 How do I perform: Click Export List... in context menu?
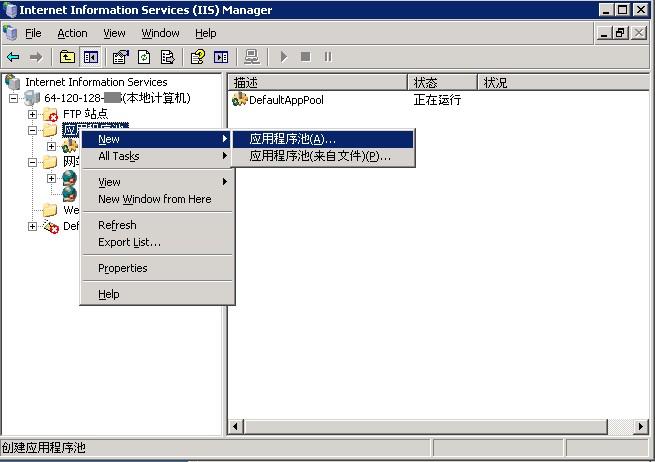coord(129,242)
